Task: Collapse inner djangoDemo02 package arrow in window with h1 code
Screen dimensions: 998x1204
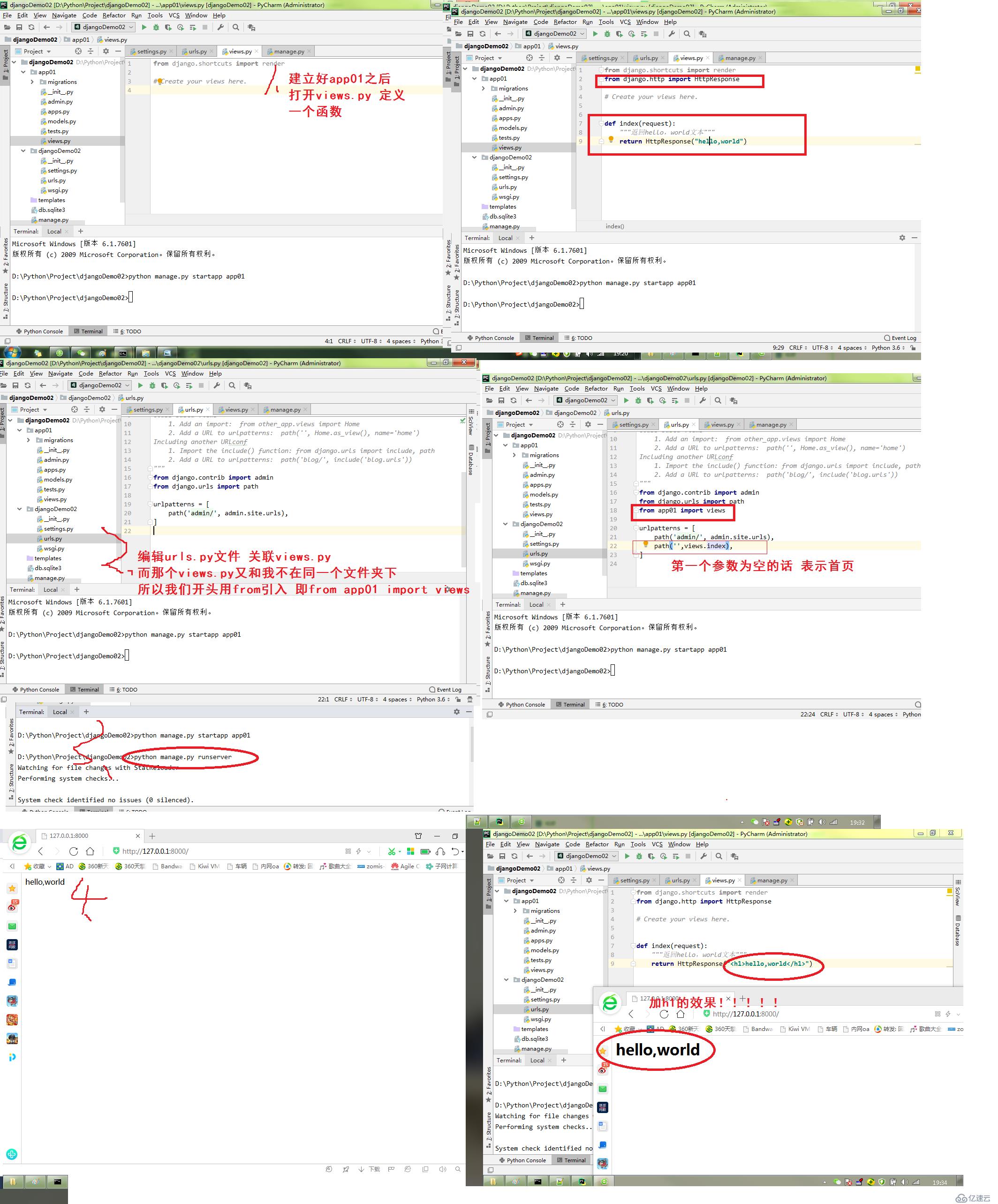Action: (x=506, y=979)
